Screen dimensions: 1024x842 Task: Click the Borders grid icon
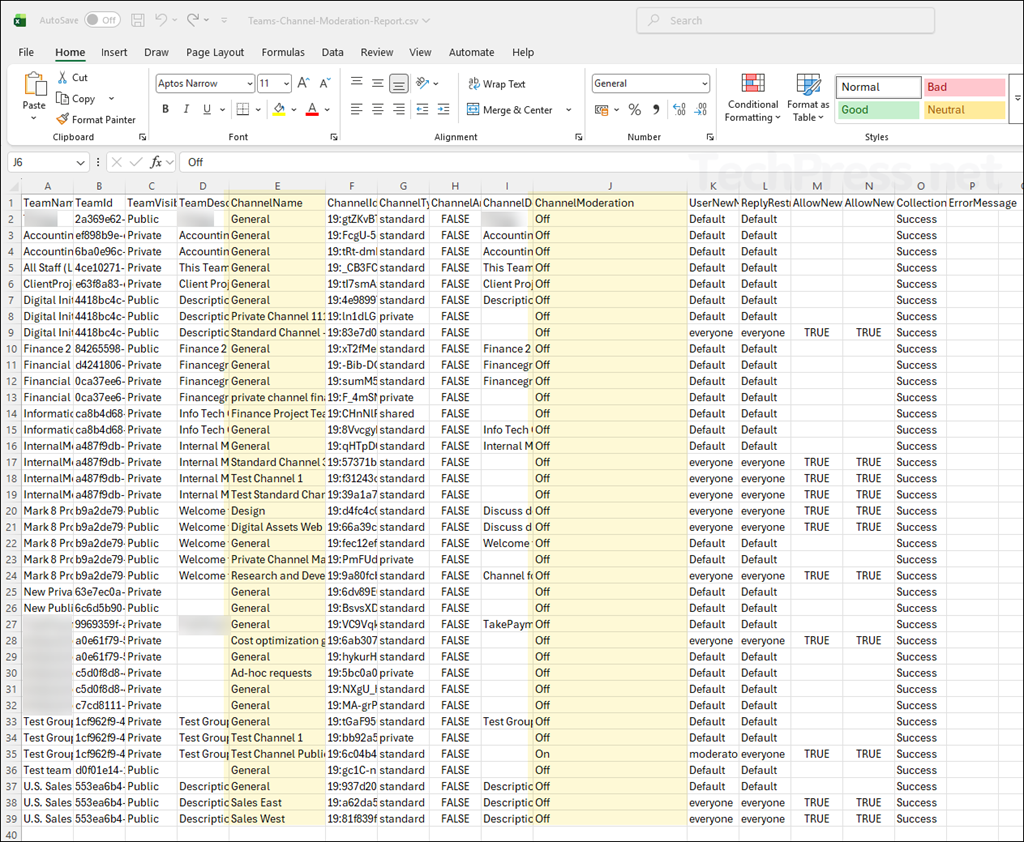[243, 109]
